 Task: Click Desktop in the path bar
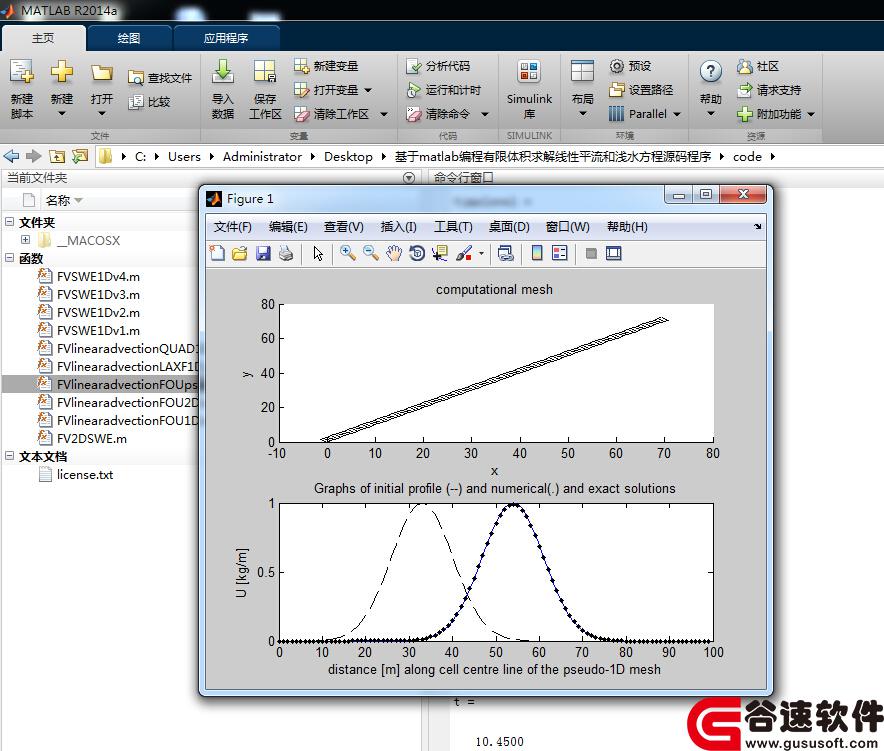point(348,157)
